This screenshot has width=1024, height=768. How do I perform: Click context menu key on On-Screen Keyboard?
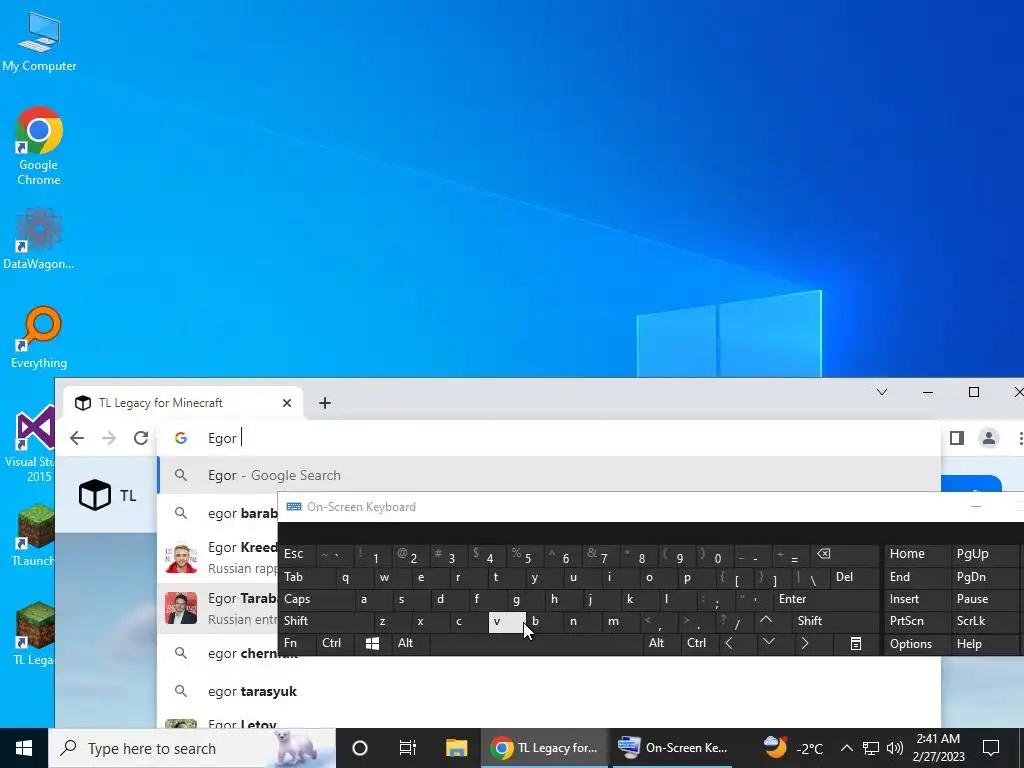coord(856,644)
